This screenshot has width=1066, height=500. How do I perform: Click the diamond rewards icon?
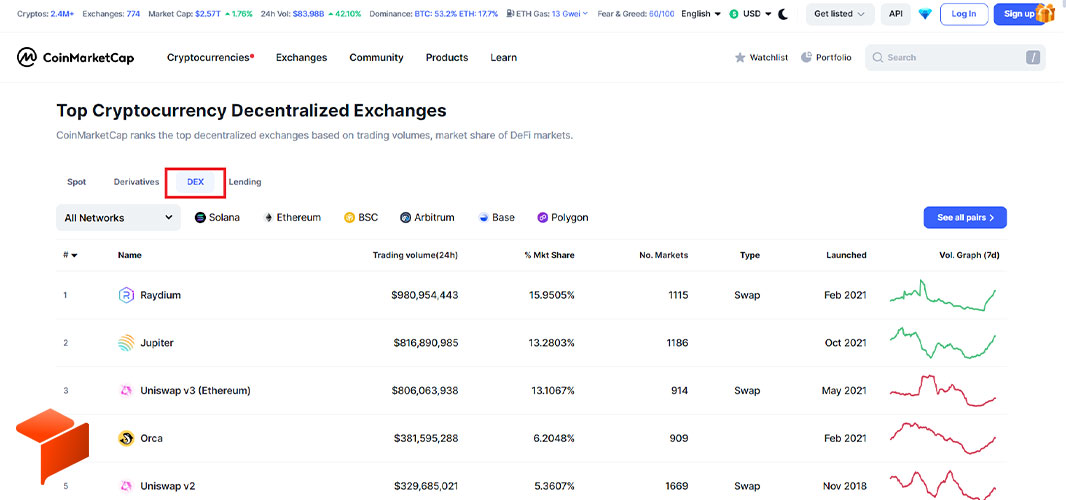pyautogui.click(x=925, y=14)
